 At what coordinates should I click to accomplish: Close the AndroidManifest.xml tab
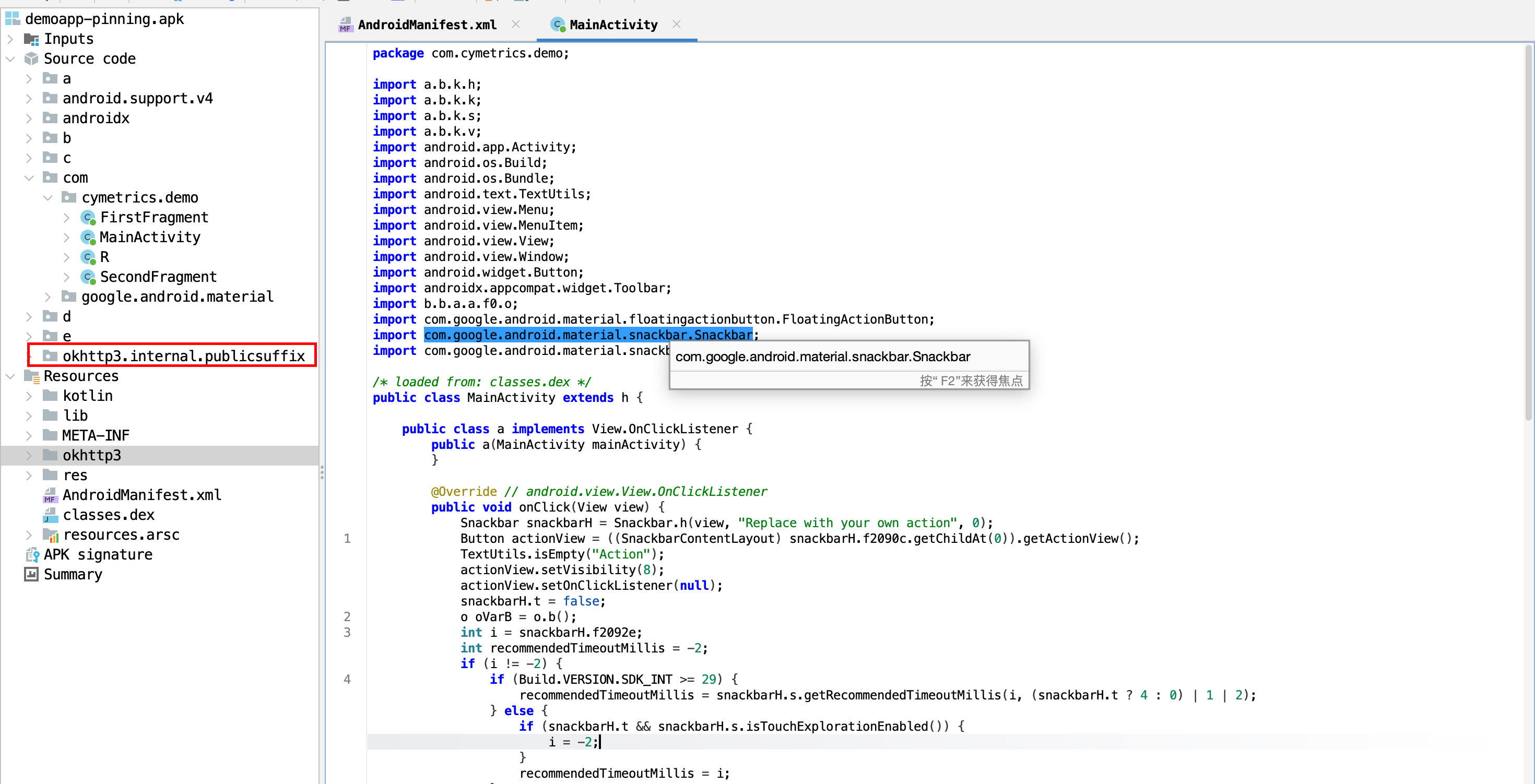point(516,24)
